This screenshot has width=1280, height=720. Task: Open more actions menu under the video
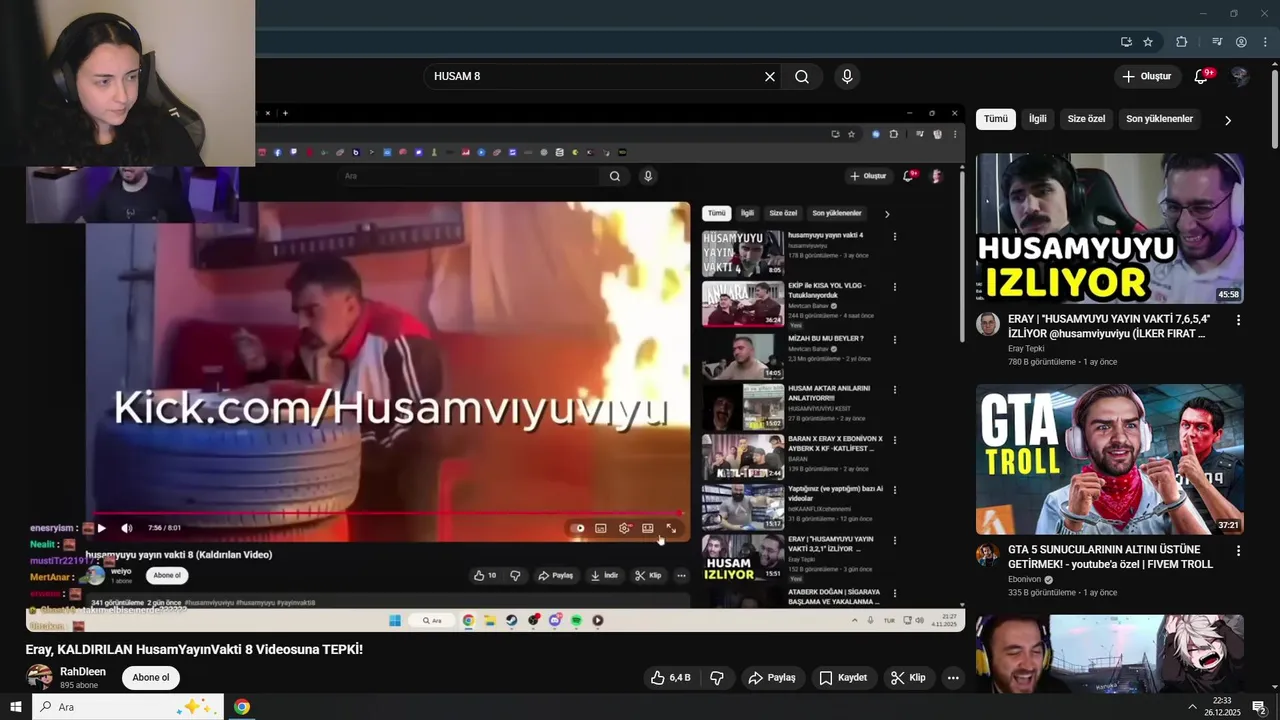953,678
